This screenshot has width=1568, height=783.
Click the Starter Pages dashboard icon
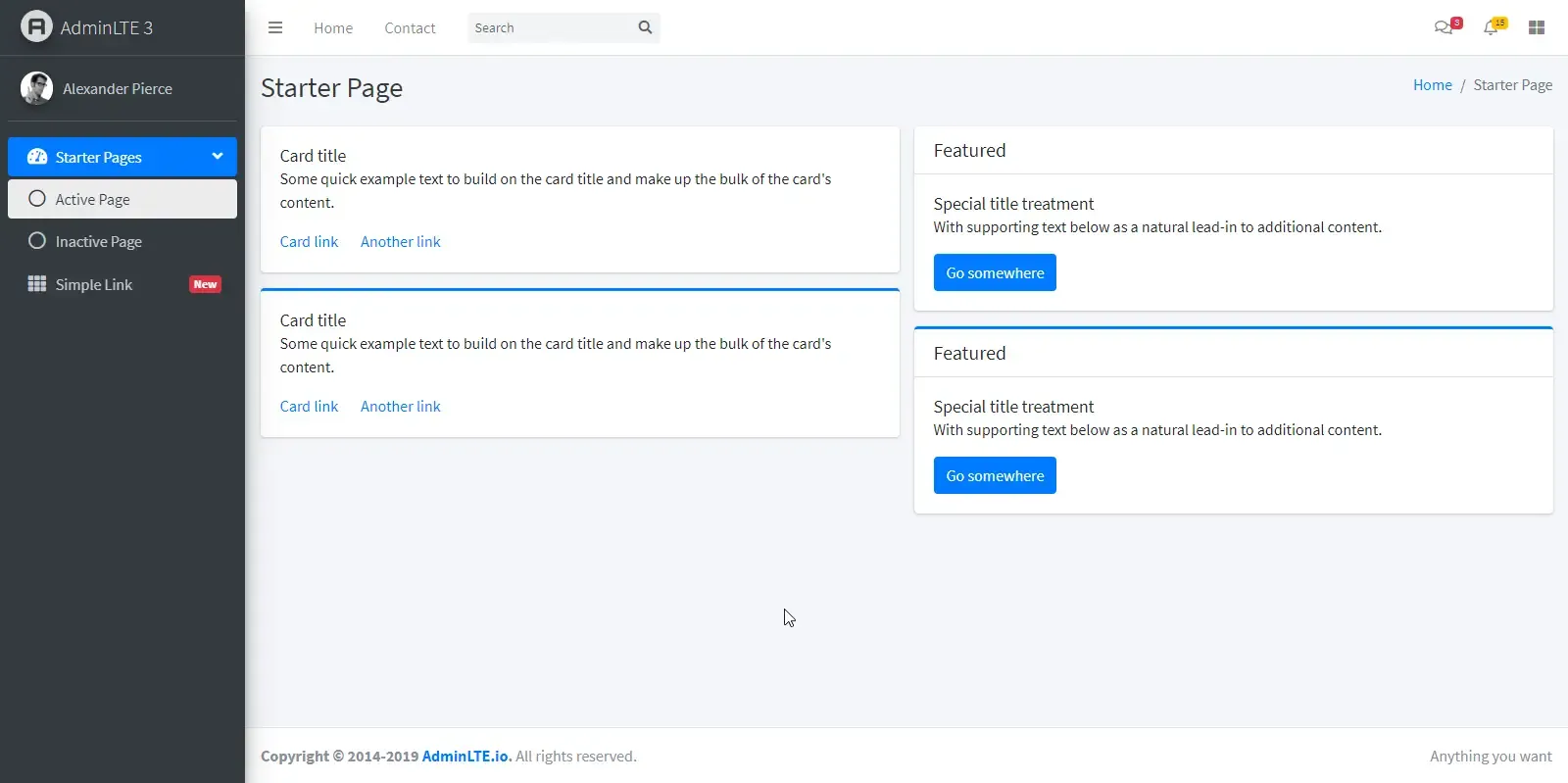point(37,157)
